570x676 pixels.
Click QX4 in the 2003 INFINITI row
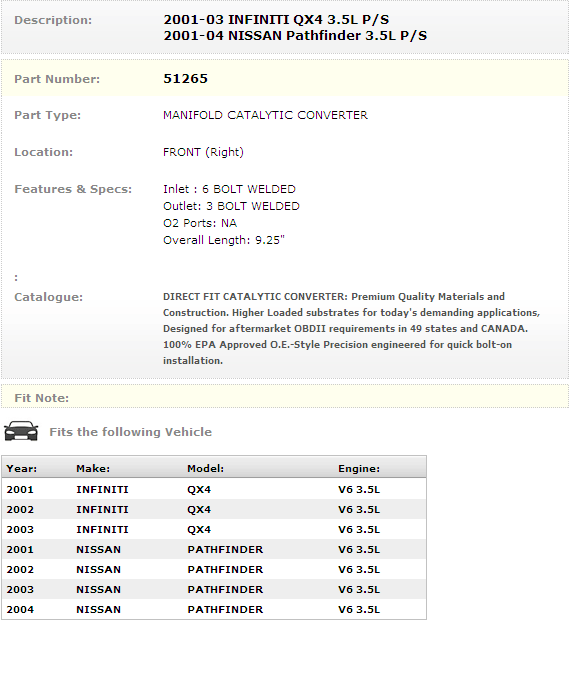pyautogui.click(x=199, y=529)
